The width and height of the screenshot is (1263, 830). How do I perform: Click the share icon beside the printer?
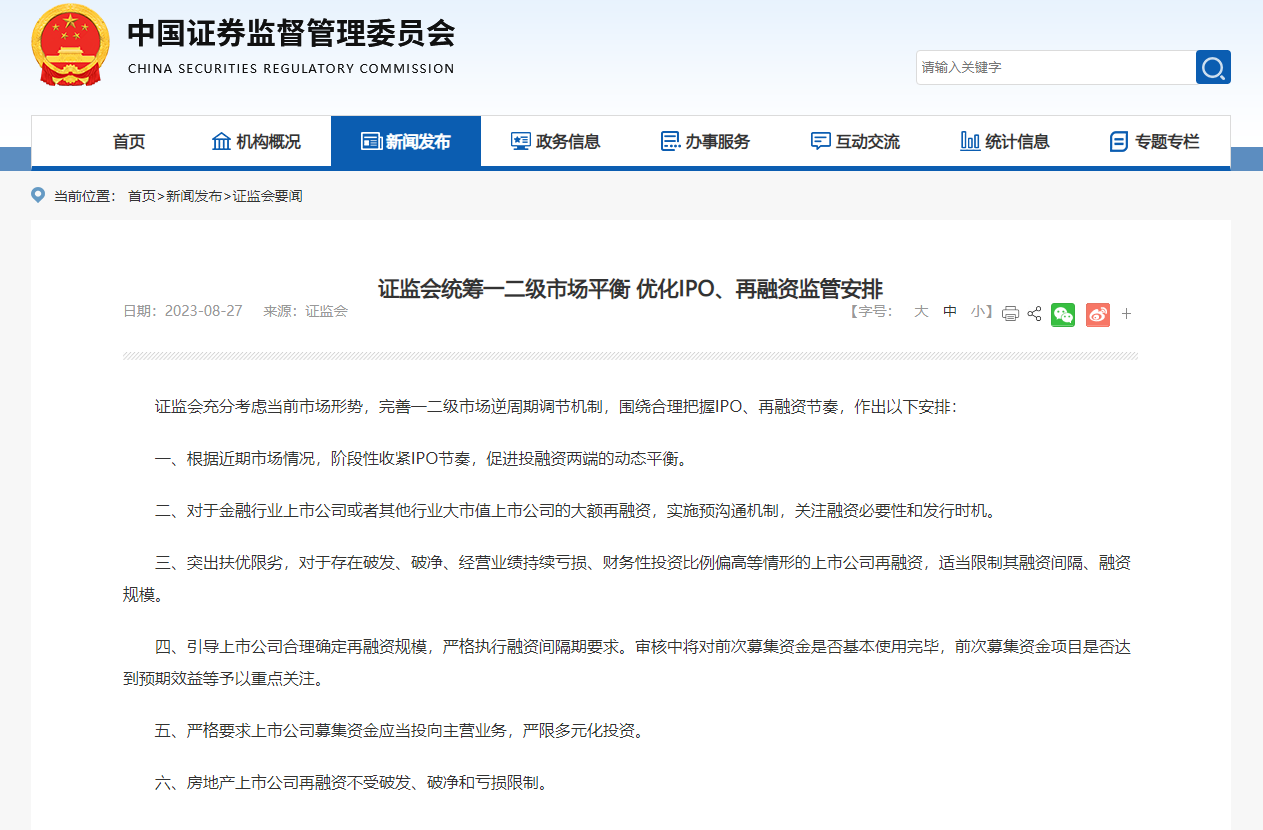1034,314
